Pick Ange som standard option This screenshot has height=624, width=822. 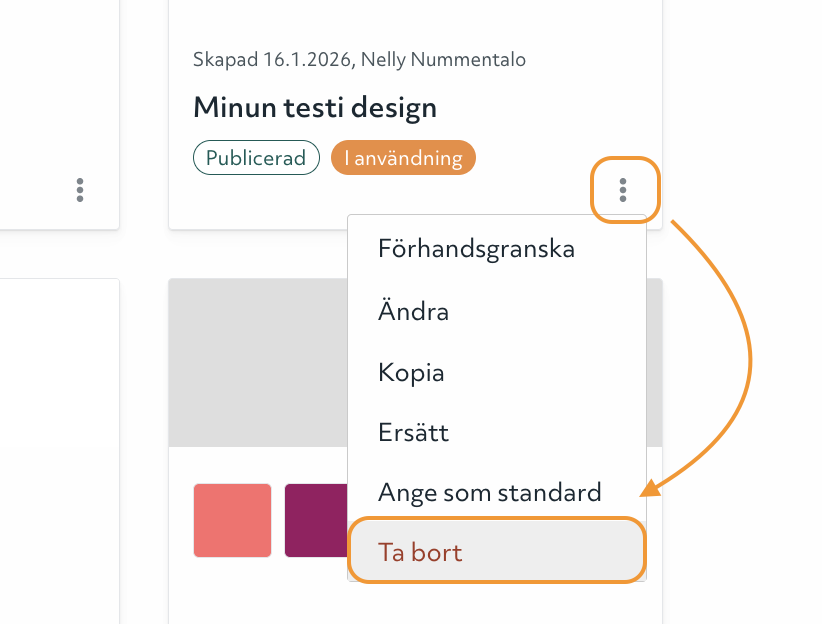(490, 492)
